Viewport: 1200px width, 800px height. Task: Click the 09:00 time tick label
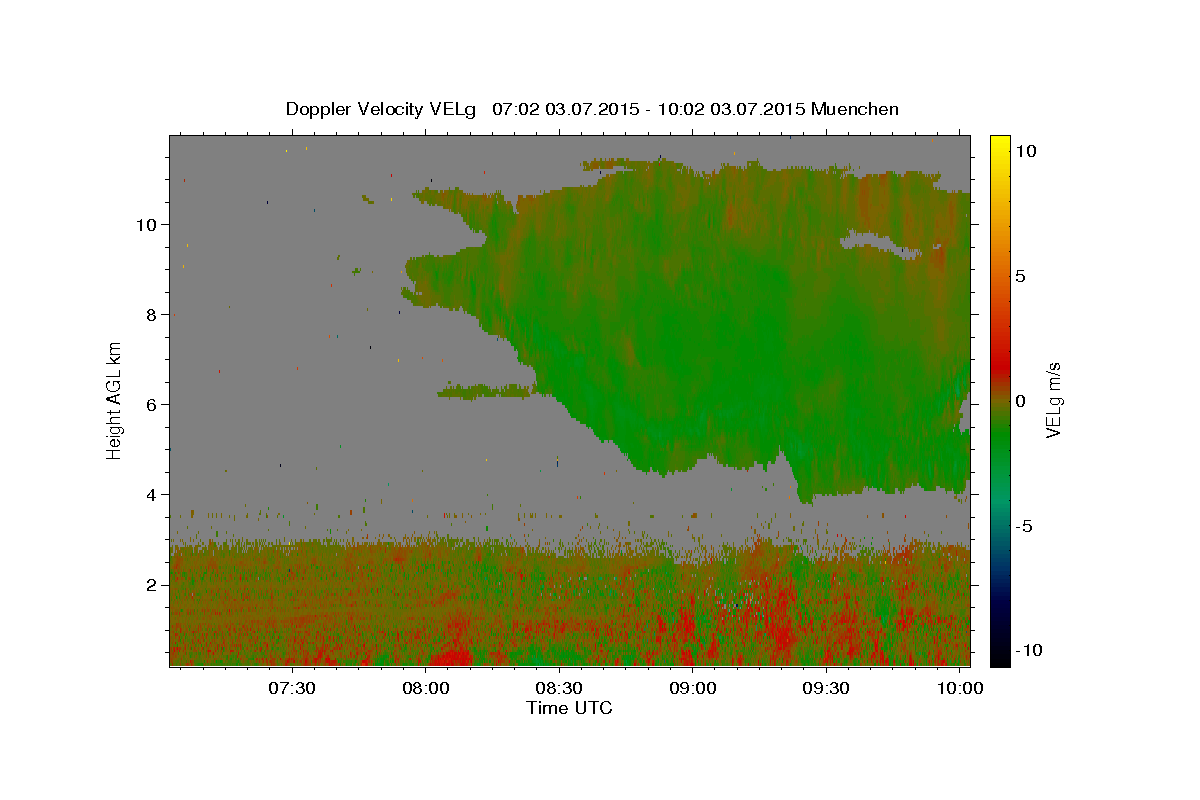tap(693, 689)
